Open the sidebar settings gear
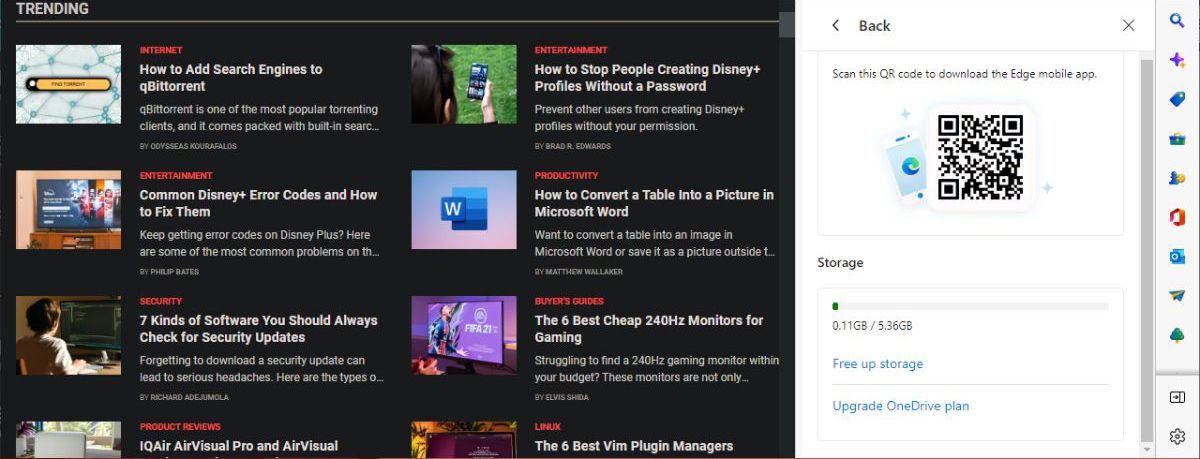This screenshot has height=459, width=1200. (1177, 436)
